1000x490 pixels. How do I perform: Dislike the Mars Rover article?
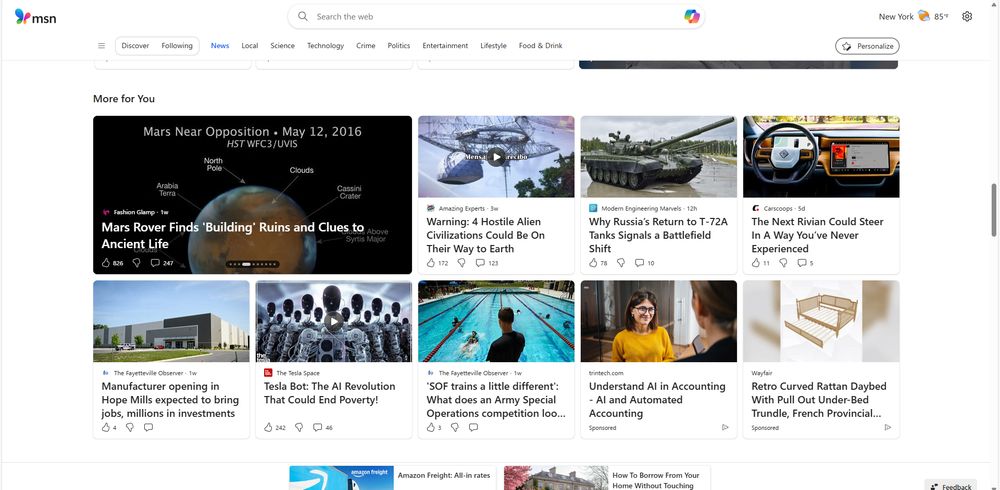pos(136,263)
